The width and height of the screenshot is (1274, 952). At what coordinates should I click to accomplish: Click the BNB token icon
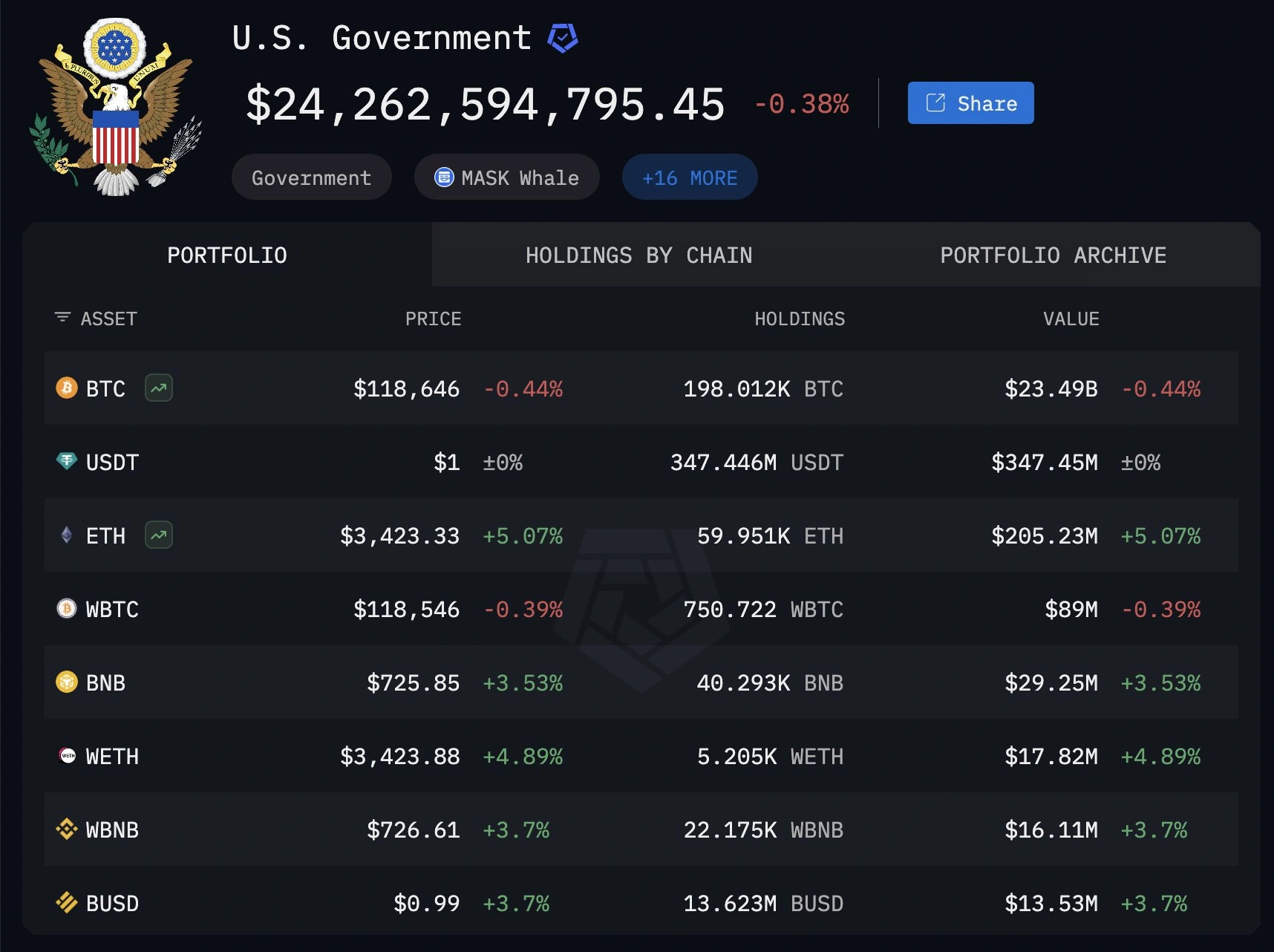[65, 682]
